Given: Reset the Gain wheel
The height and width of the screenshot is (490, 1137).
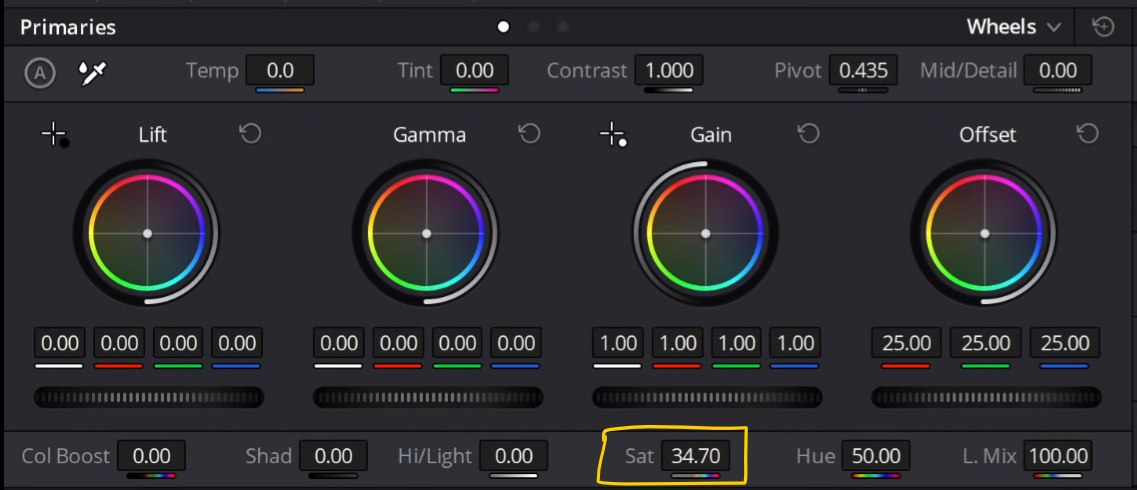Looking at the screenshot, I should click(809, 133).
